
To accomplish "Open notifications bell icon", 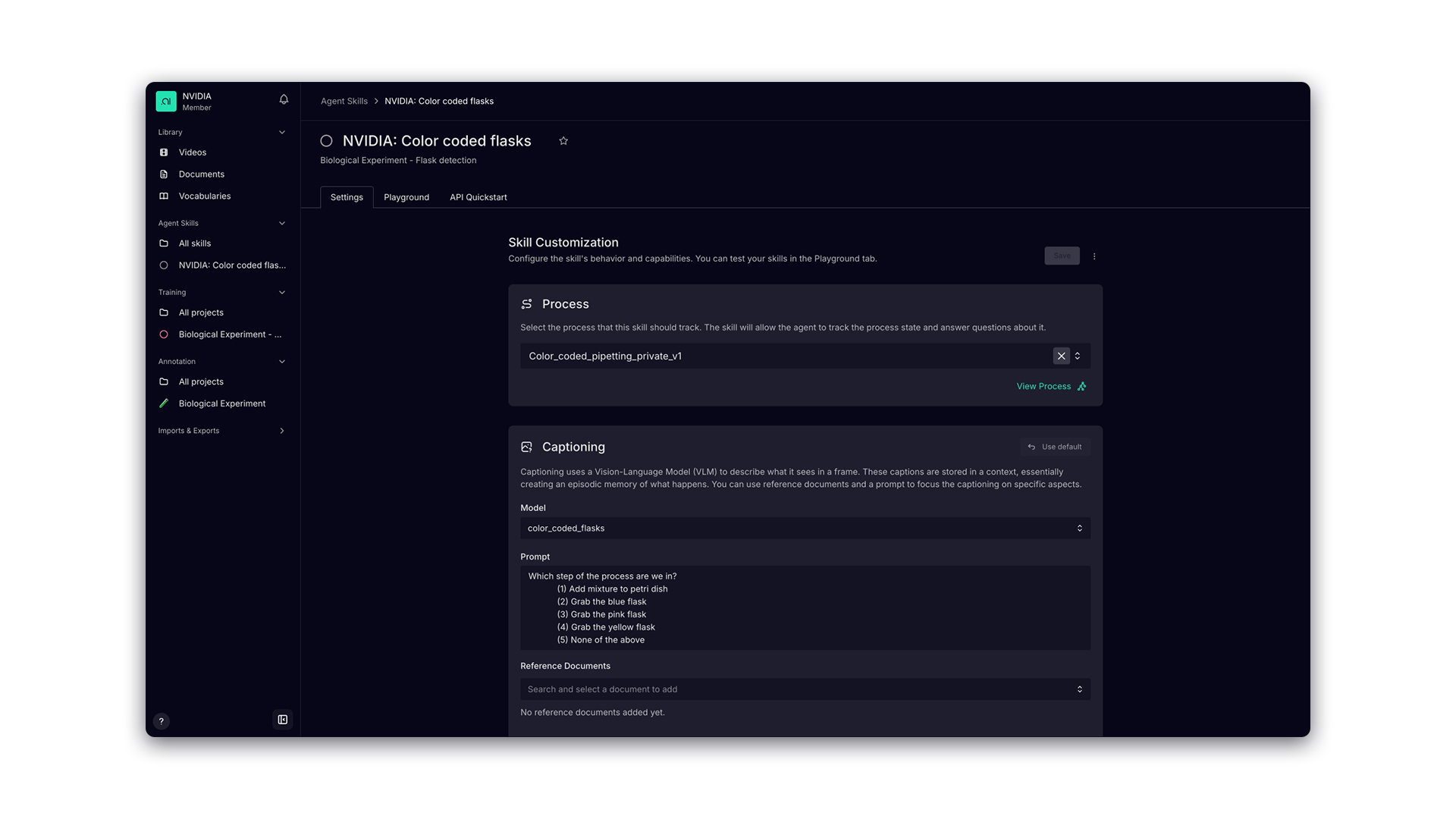I will (284, 99).
